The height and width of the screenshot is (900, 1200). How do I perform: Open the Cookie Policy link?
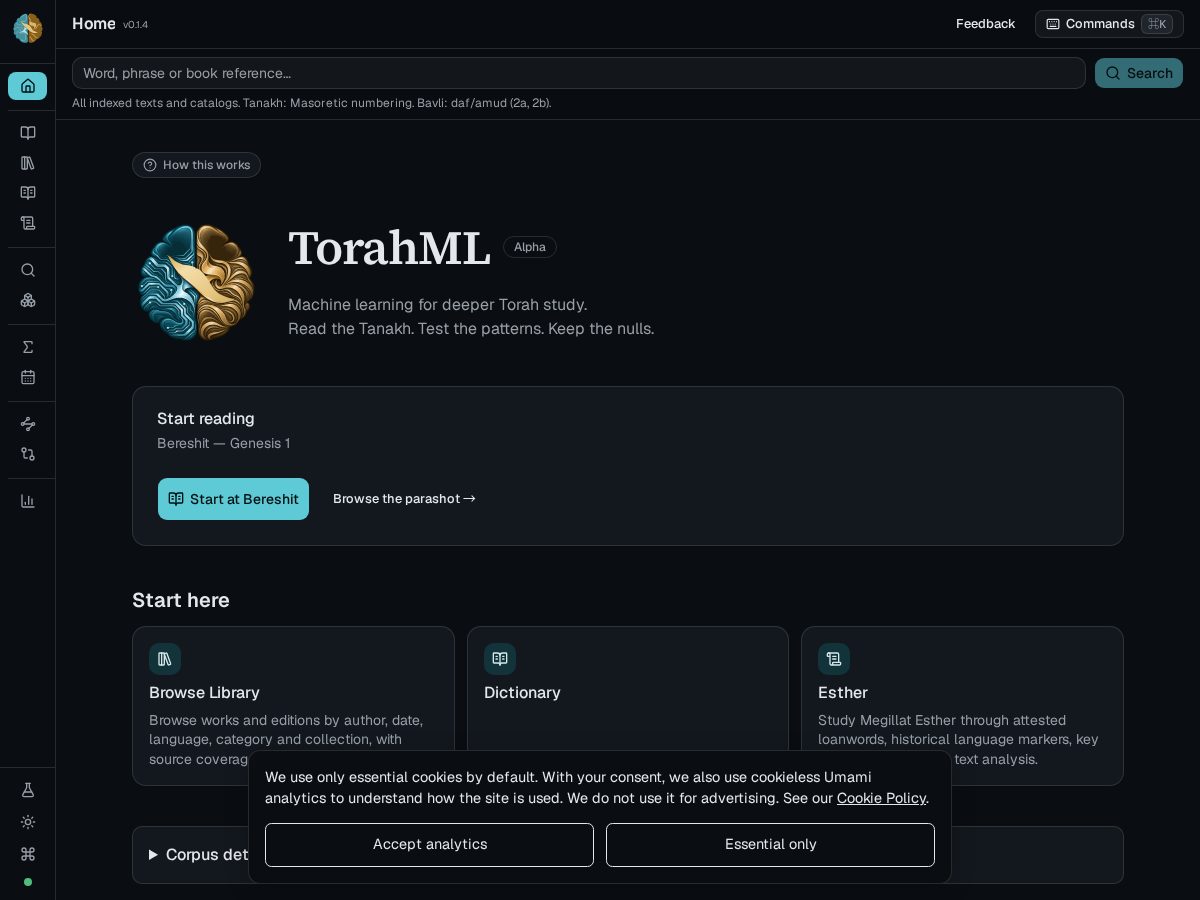(x=881, y=798)
